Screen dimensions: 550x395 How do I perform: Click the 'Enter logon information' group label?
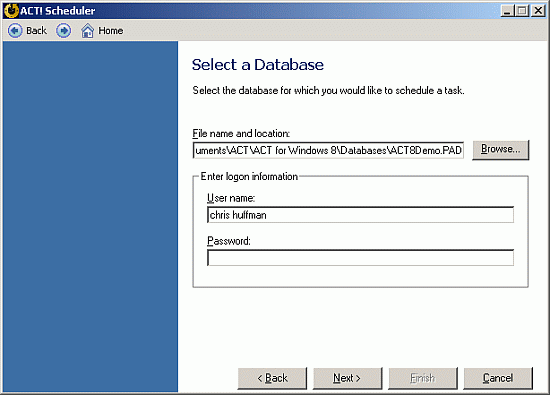[249, 176]
